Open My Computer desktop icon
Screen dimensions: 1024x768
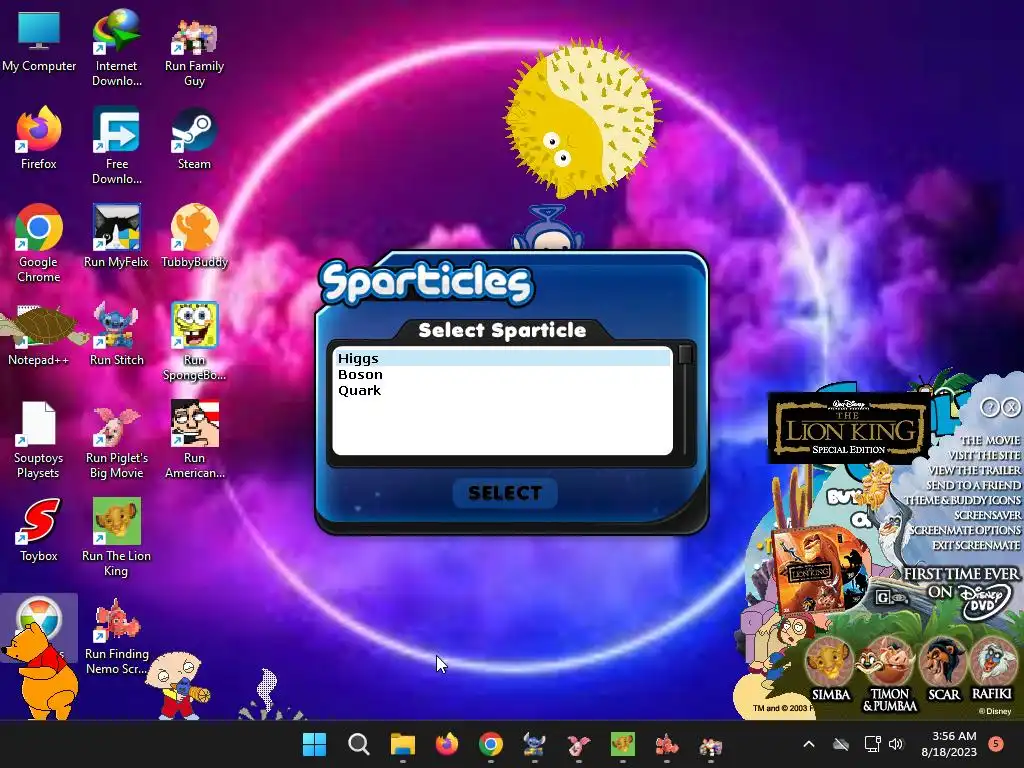pyautogui.click(x=39, y=42)
